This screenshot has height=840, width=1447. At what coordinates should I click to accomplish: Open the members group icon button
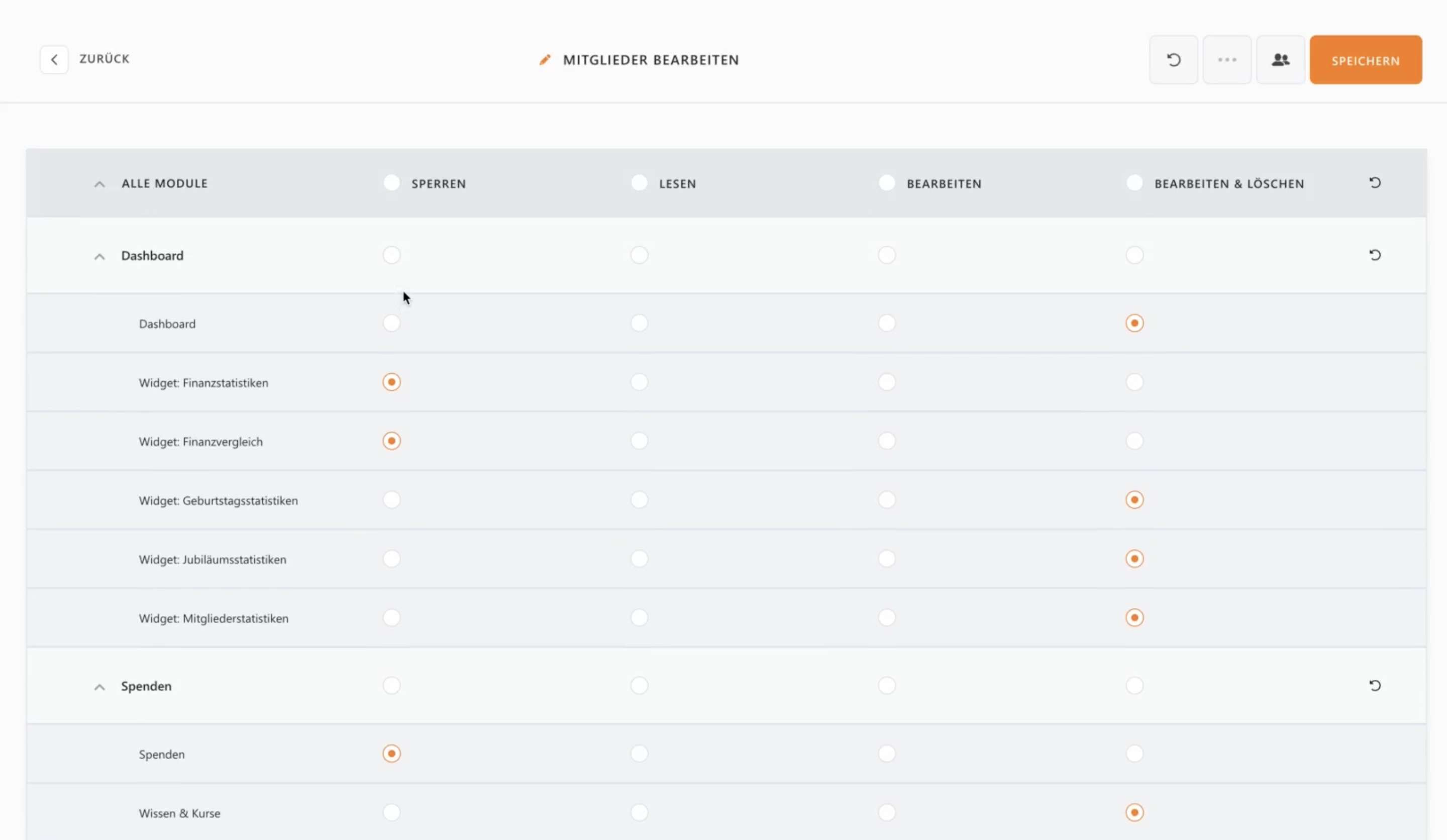[x=1280, y=60]
